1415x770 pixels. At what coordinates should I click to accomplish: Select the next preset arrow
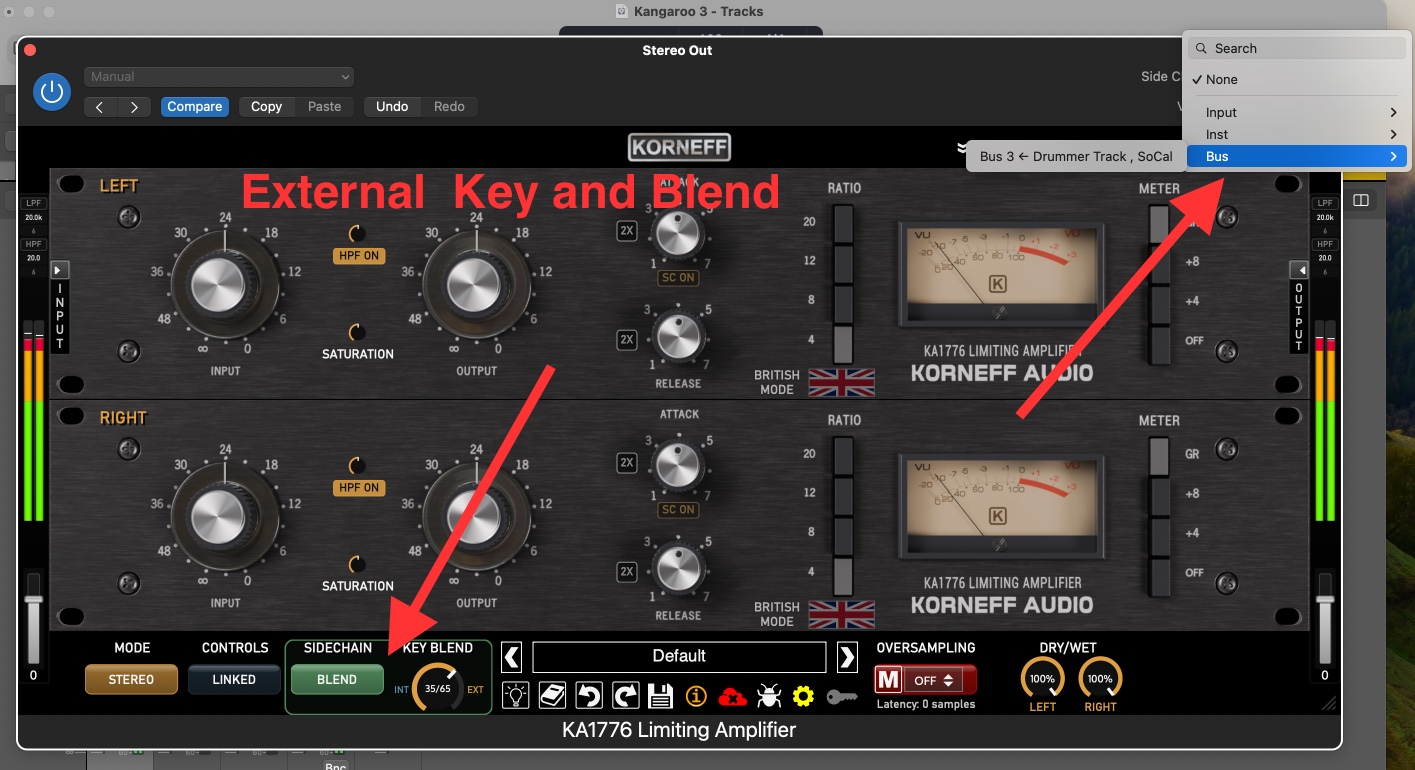point(847,657)
